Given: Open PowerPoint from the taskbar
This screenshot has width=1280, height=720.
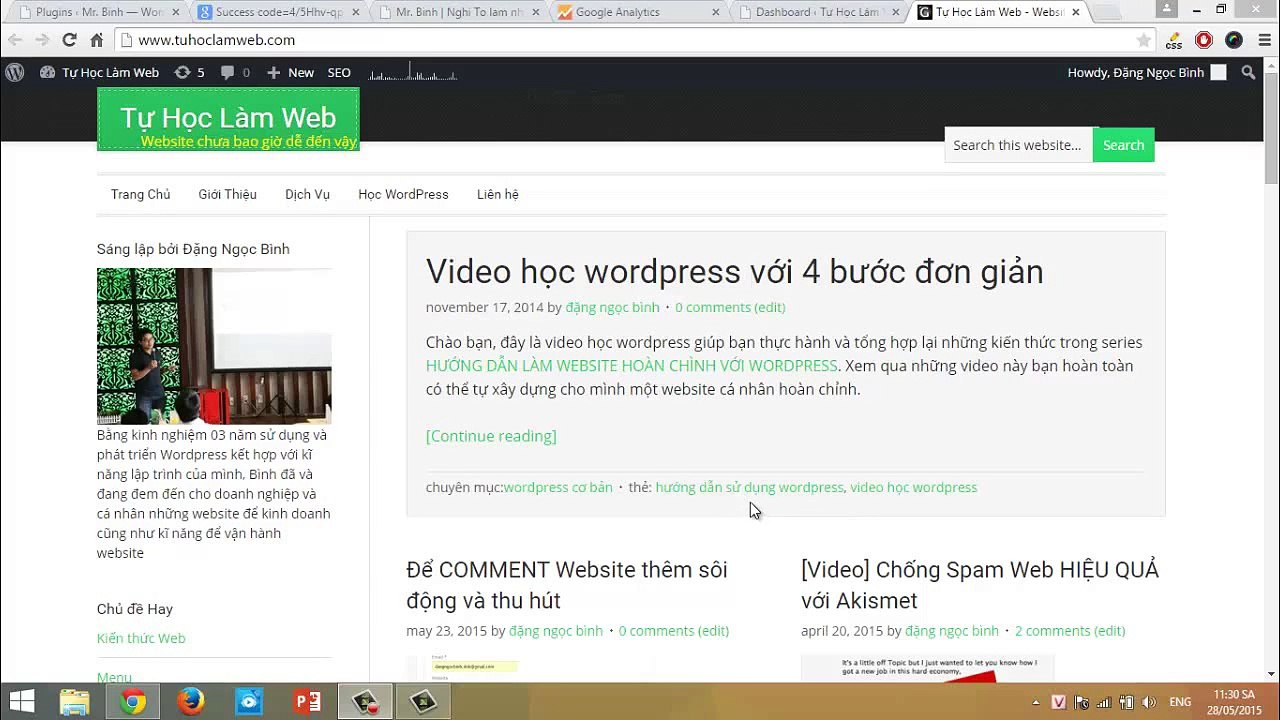Looking at the screenshot, I should click(x=307, y=702).
